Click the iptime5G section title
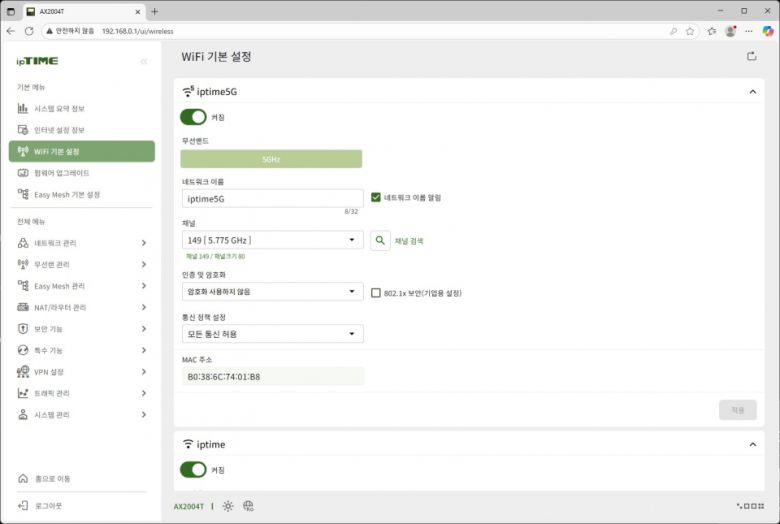Screen dimensions: 780x524 pyautogui.click(x=217, y=92)
